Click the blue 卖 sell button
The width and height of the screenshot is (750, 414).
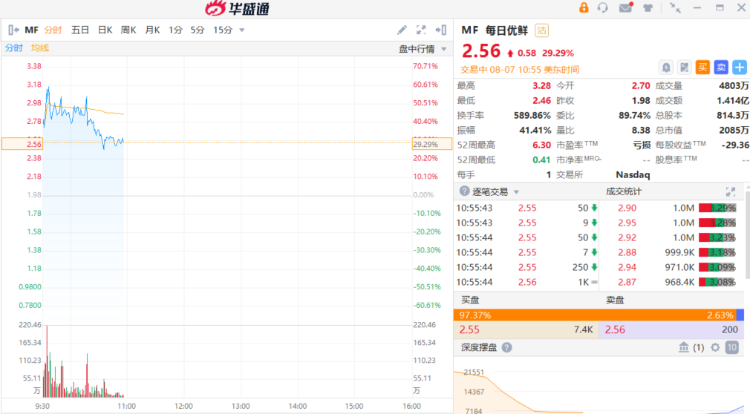[x=721, y=67]
